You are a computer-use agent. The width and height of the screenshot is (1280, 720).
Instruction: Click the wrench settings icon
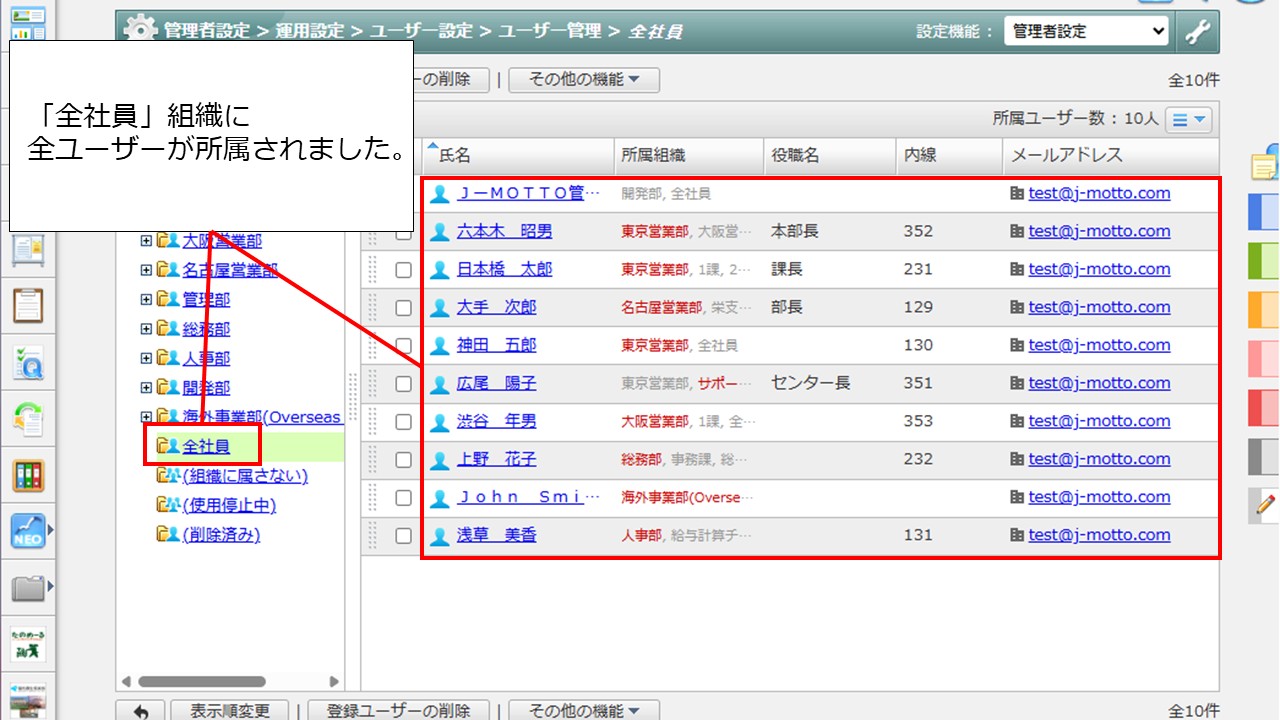(x=1198, y=31)
